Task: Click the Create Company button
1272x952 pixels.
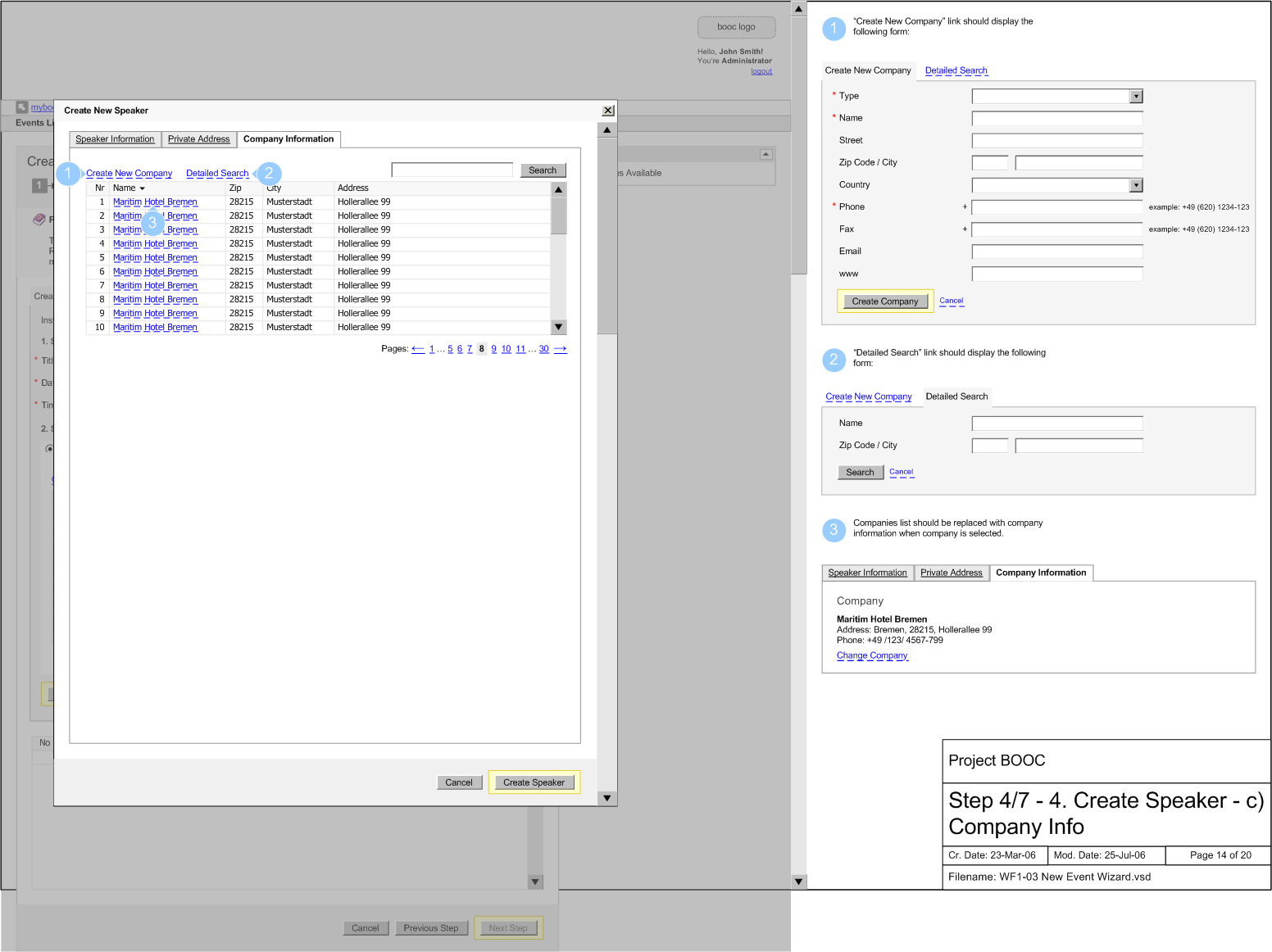Action: point(885,301)
